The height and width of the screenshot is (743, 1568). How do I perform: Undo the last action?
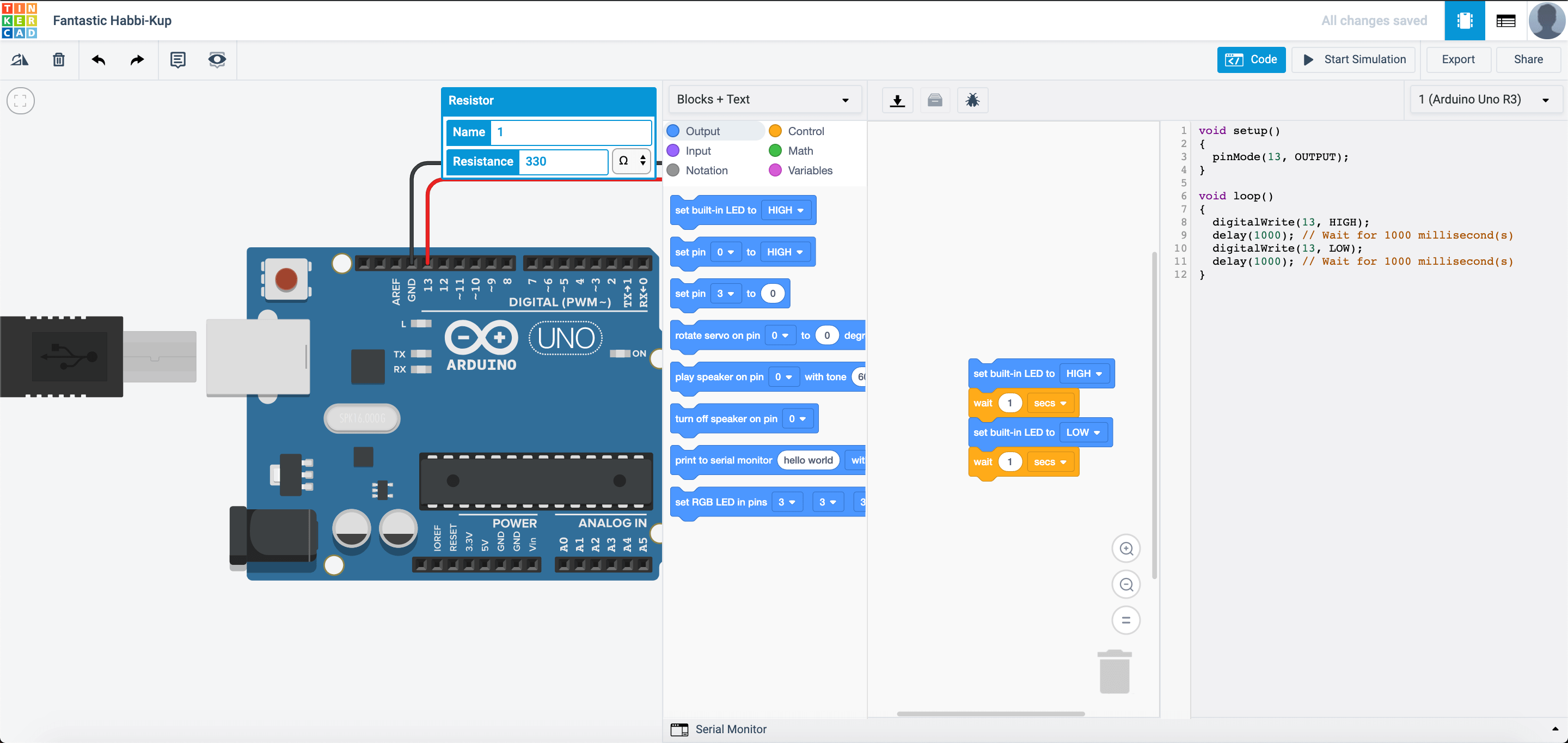click(99, 60)
